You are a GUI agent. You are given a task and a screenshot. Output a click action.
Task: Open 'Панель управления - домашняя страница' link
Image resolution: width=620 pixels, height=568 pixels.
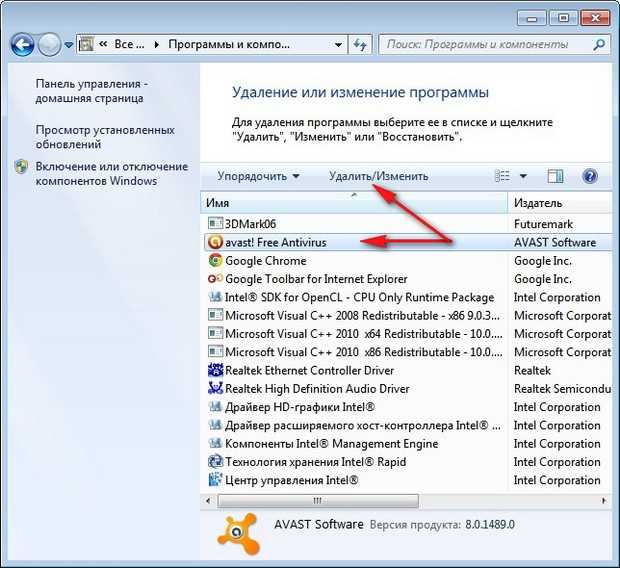pos(91,91)
